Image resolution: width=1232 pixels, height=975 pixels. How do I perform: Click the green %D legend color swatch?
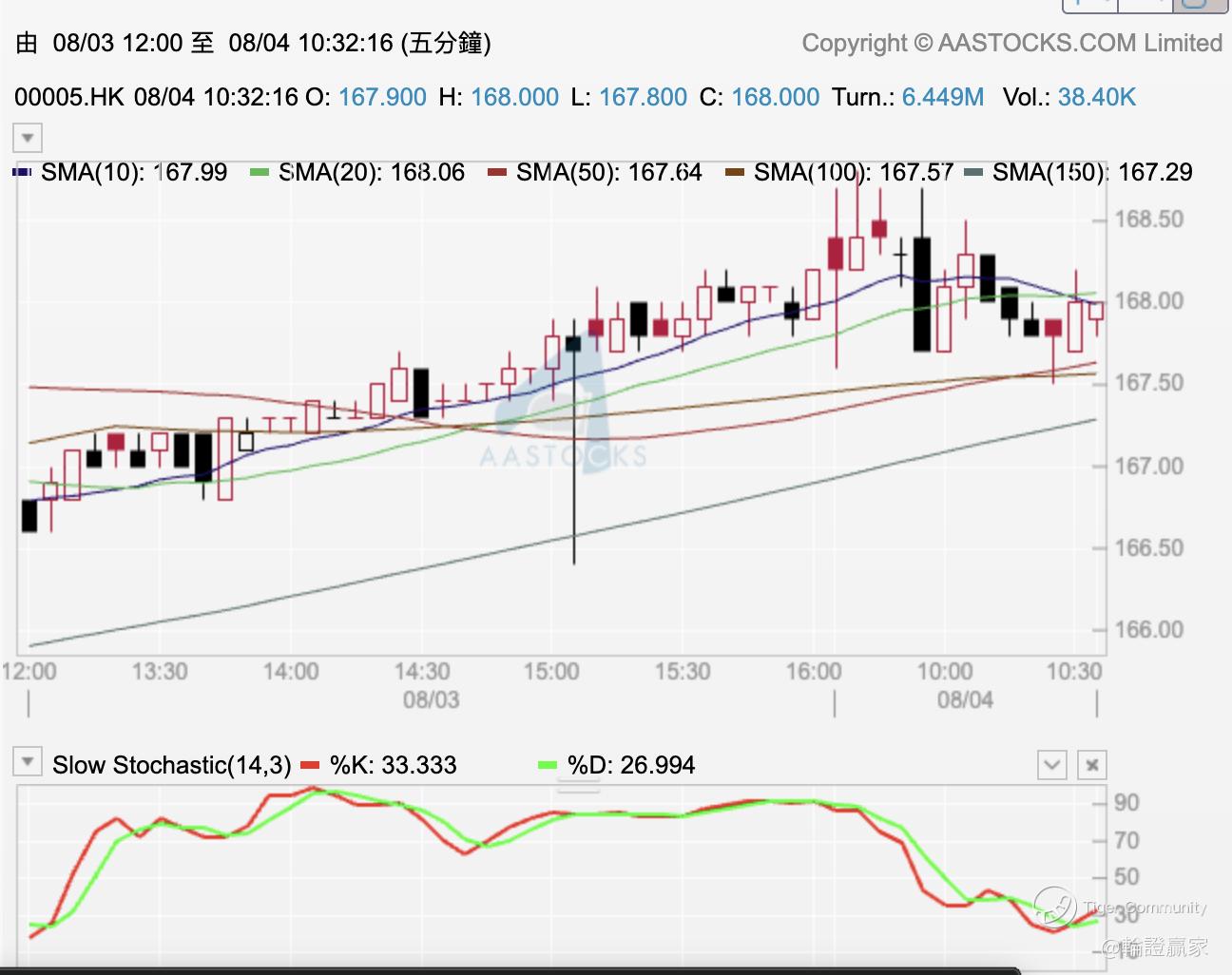point(548,765)
